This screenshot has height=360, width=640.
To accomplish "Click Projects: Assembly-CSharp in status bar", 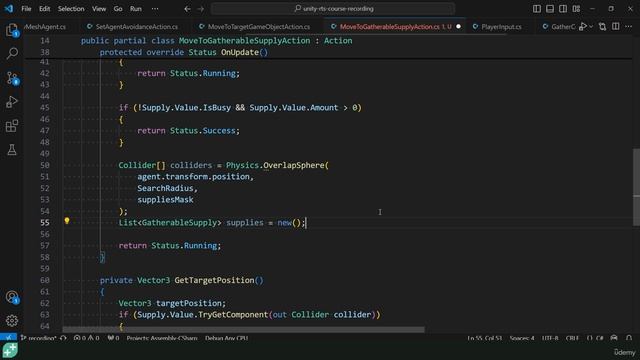I will point(162,338).
